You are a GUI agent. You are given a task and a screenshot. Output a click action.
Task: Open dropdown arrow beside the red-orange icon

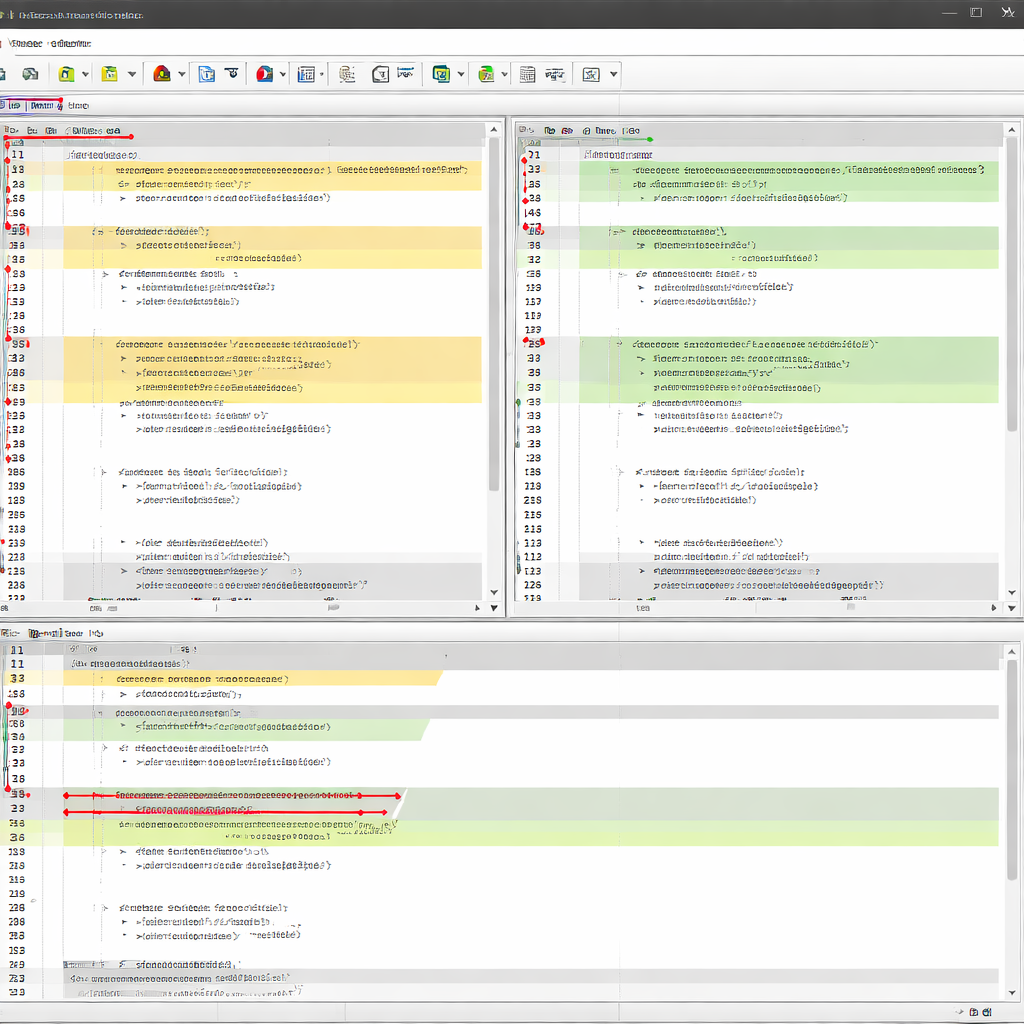coord(182,74)
